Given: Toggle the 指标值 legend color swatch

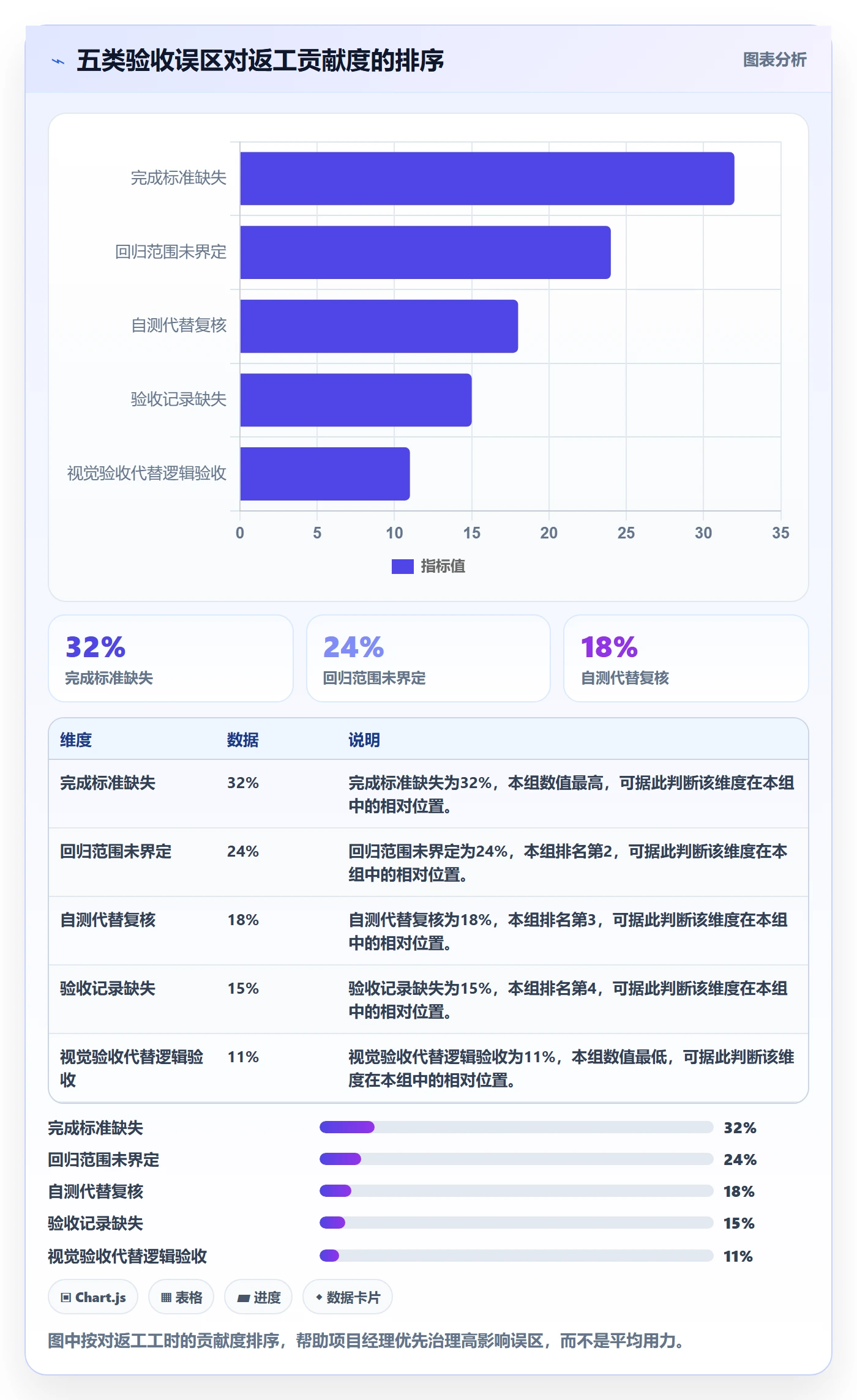Looking at the screenshot, I should coord(402,567).
